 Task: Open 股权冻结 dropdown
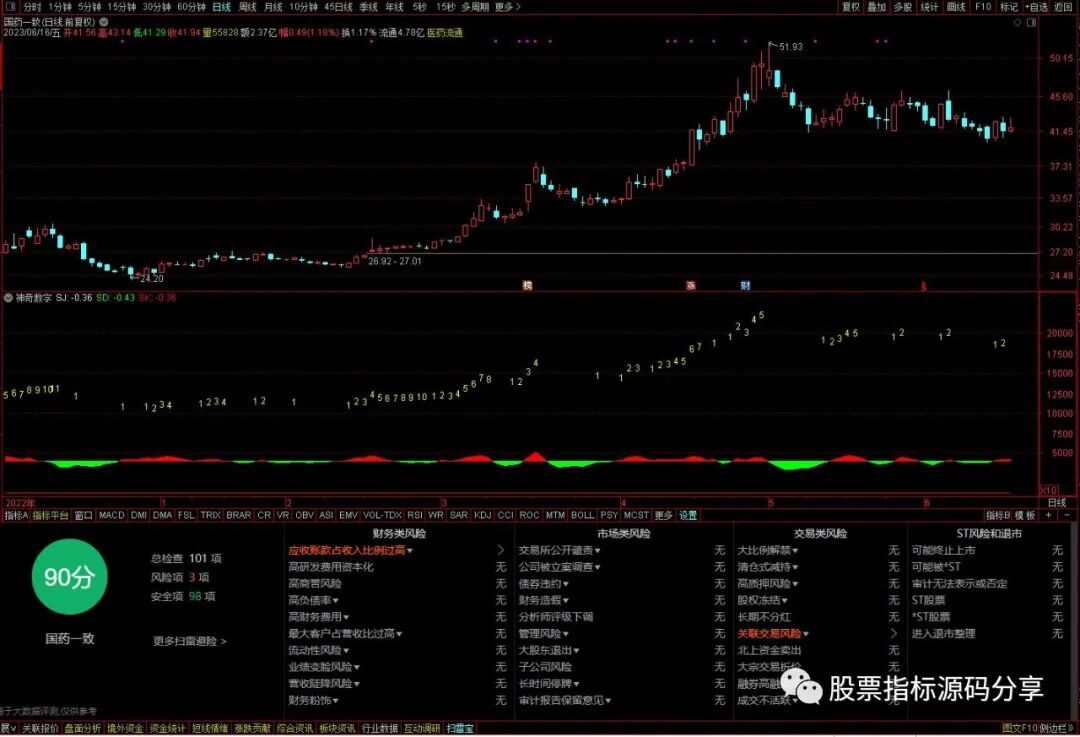(x=785, y=601)
